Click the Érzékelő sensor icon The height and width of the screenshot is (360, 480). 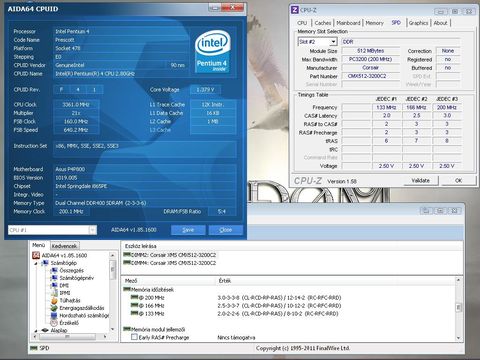(x=54, y=323)
